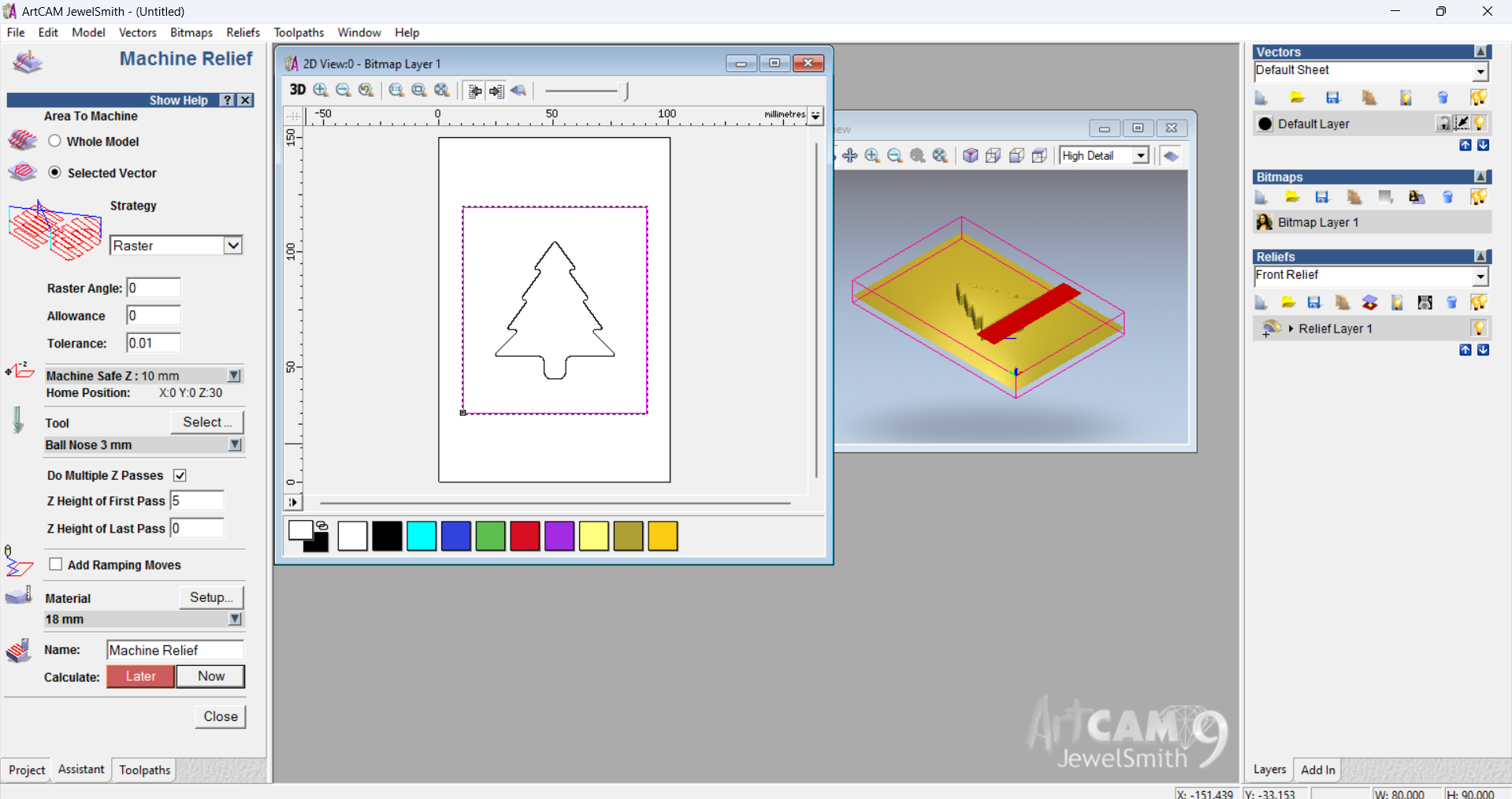Toggle Relief Layer 1 visibility bulb
The image size is (1512, 799).
(1479, 329)
